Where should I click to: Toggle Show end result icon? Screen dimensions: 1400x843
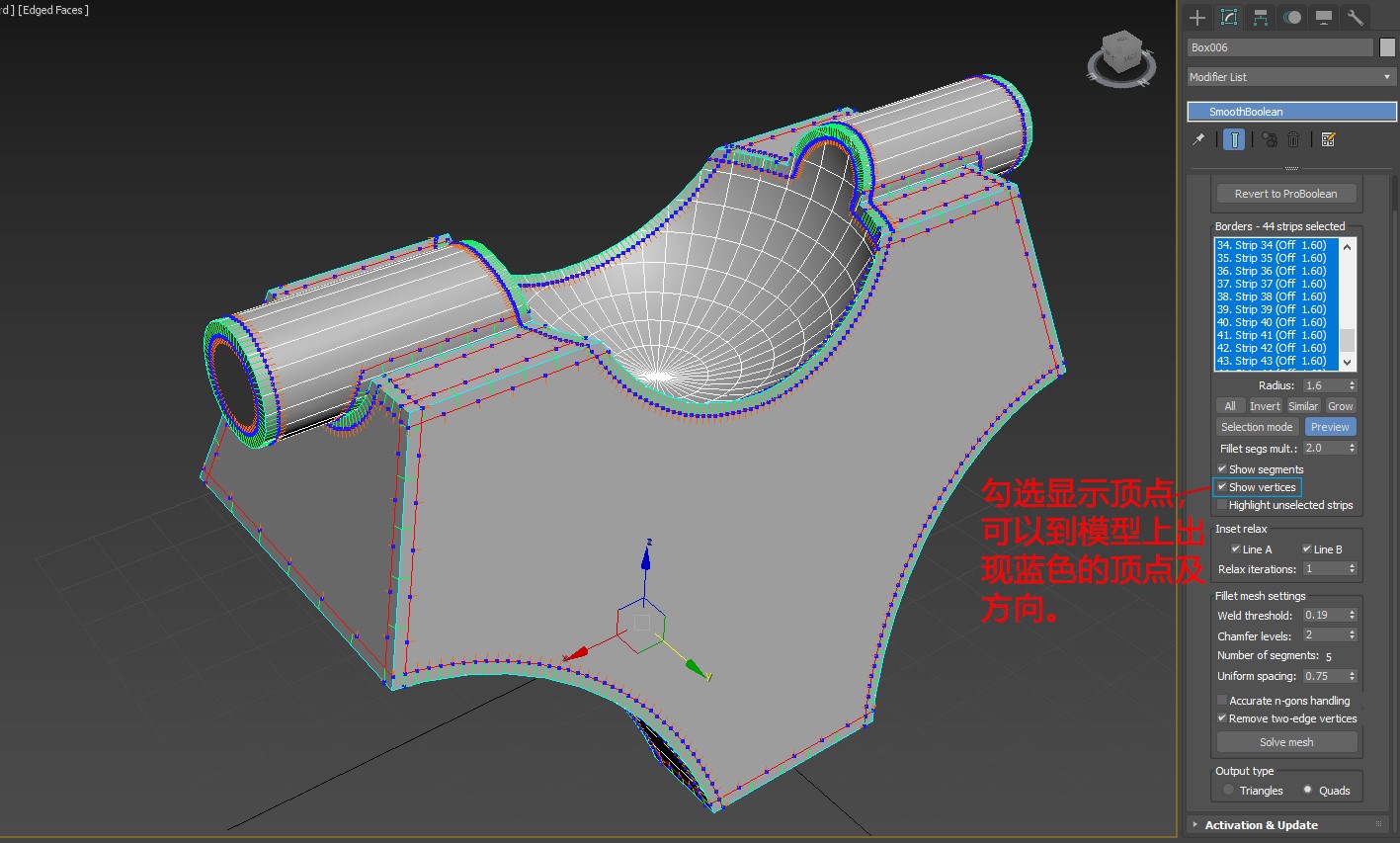point(1234,140)
